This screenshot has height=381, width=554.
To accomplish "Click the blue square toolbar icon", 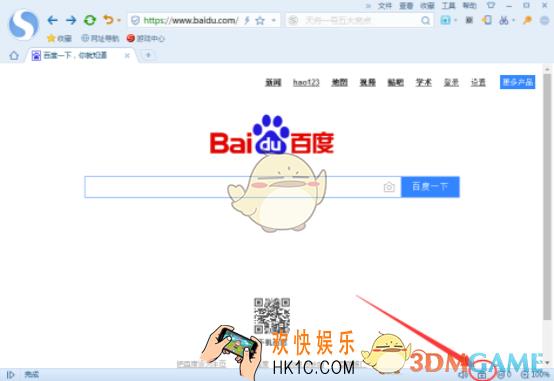I will pos(445,20).
